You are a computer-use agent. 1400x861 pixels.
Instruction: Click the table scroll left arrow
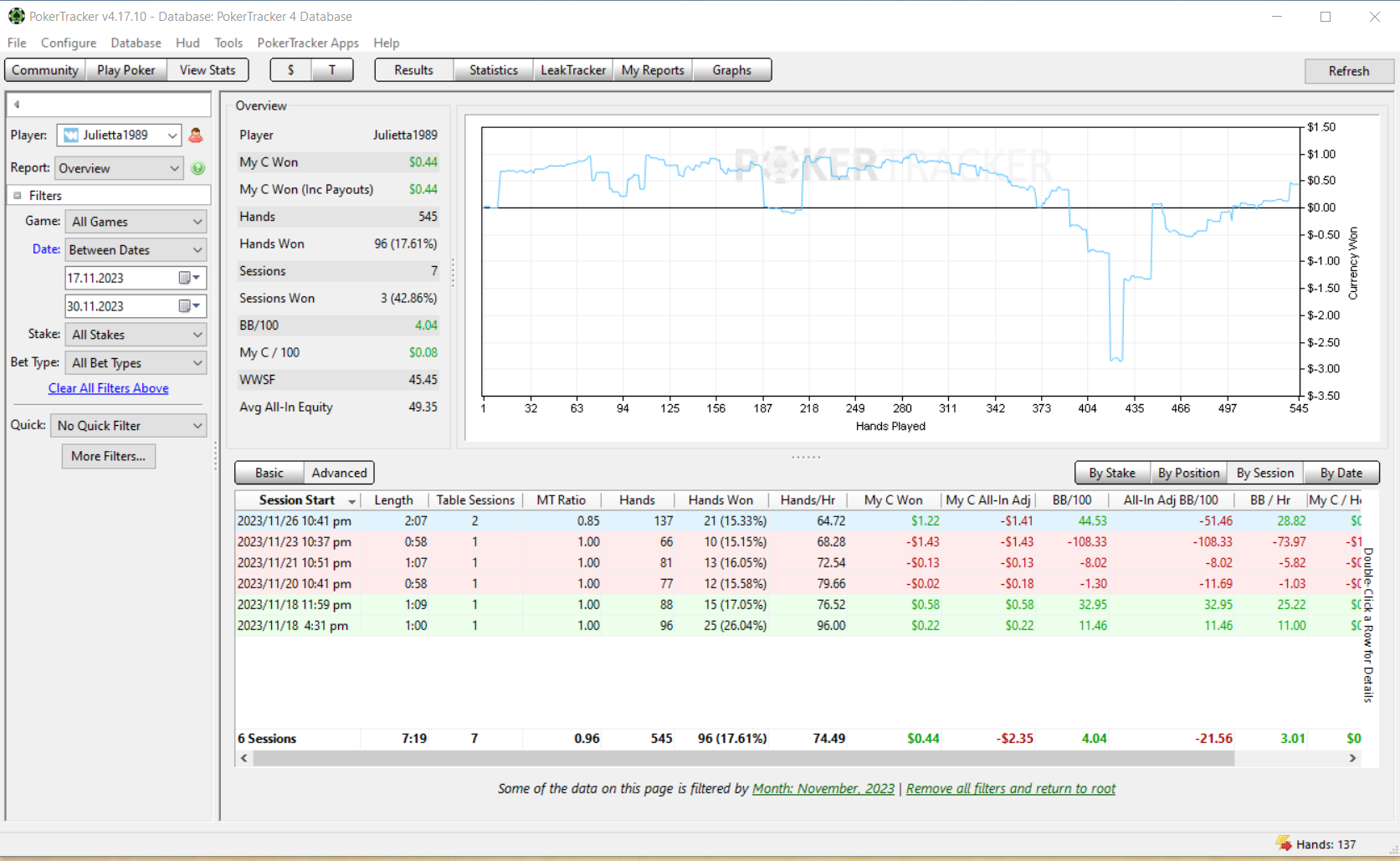click(x=244, y=758)
